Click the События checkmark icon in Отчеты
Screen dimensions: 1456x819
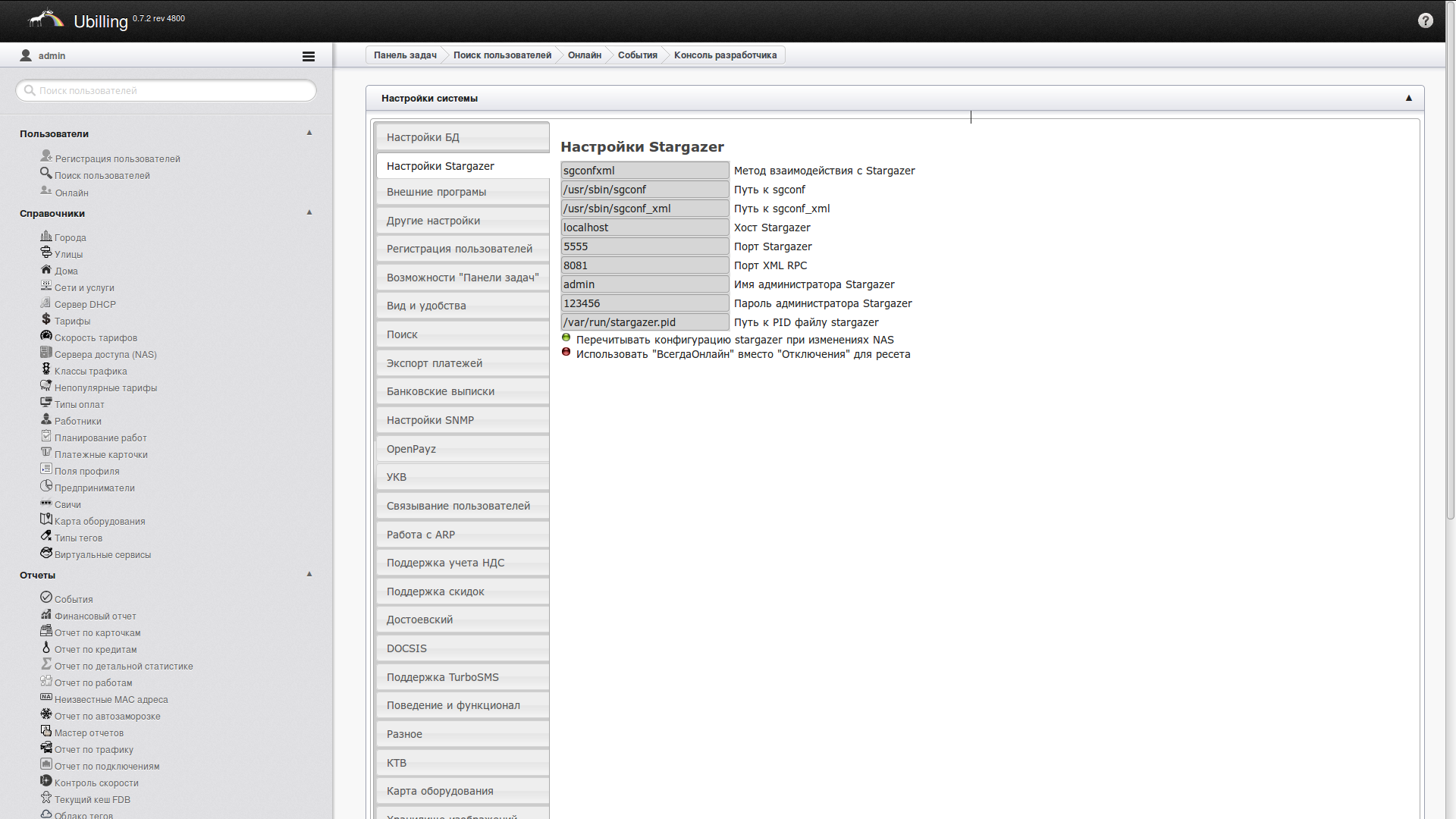click(x=46, y=597)
